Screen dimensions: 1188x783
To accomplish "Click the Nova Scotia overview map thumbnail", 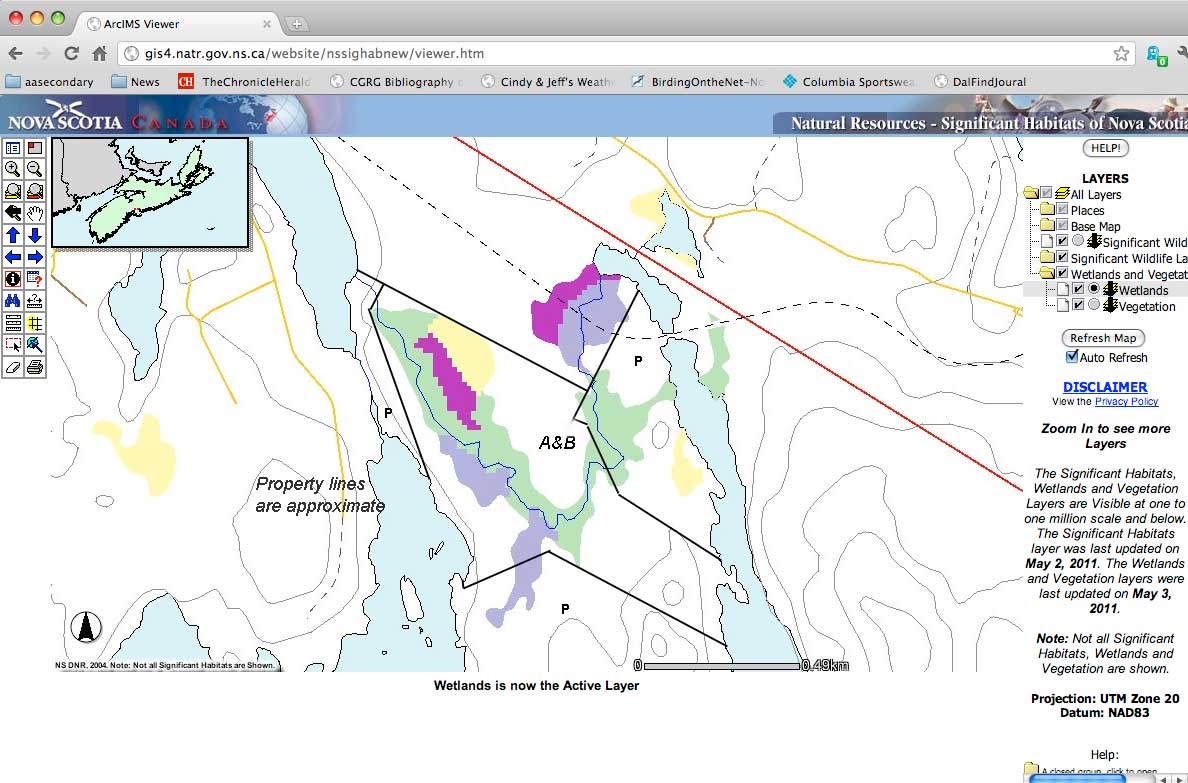I will (x=150, y=193).
